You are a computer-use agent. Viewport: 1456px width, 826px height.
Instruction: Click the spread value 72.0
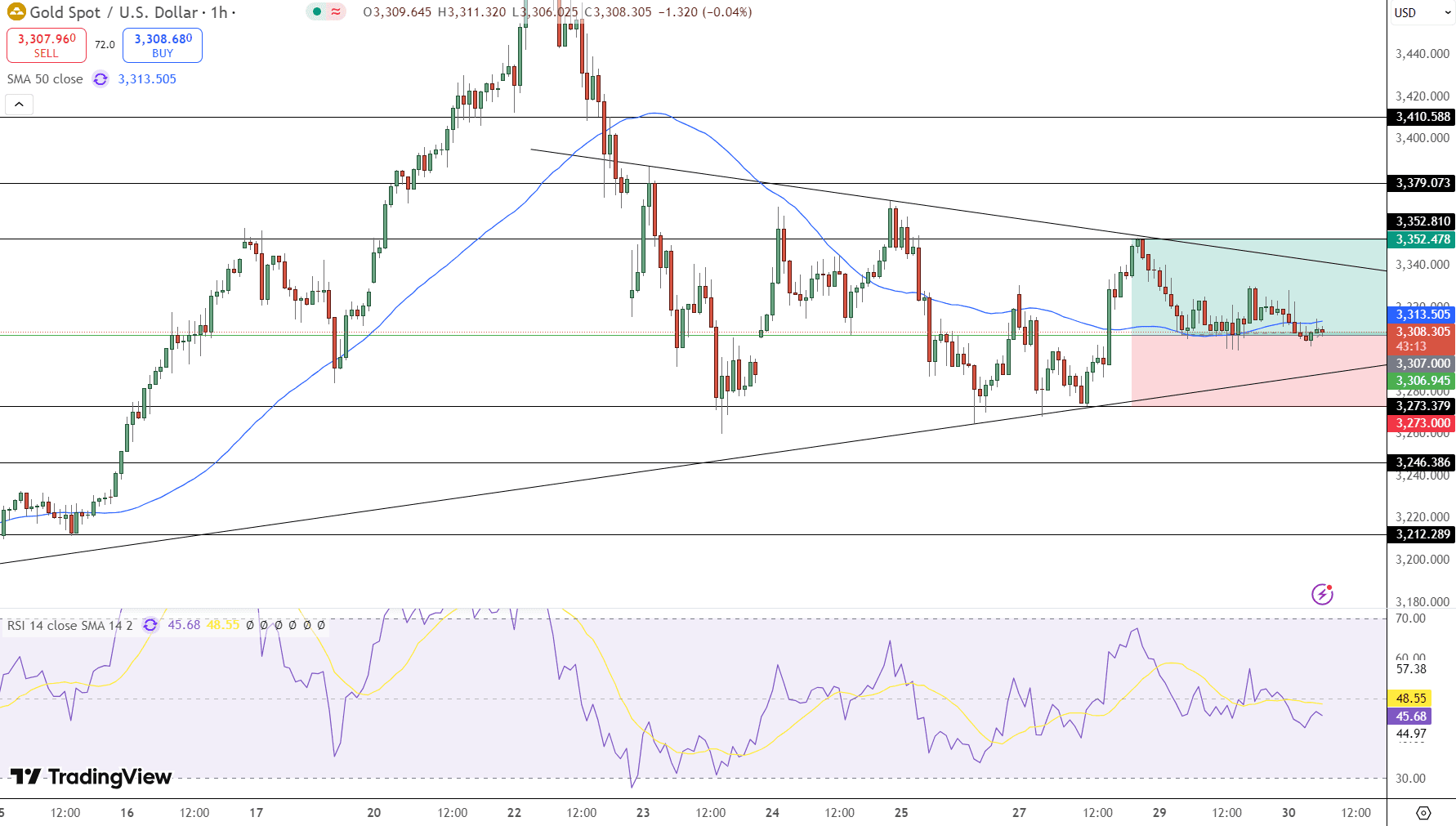[x=105, y=45]
